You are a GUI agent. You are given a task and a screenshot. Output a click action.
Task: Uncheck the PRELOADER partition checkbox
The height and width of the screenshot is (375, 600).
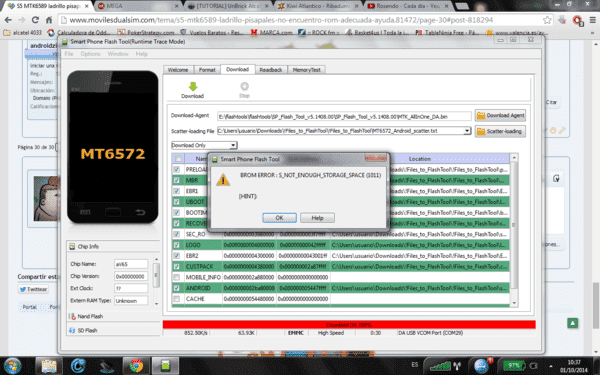pos(176,169)
